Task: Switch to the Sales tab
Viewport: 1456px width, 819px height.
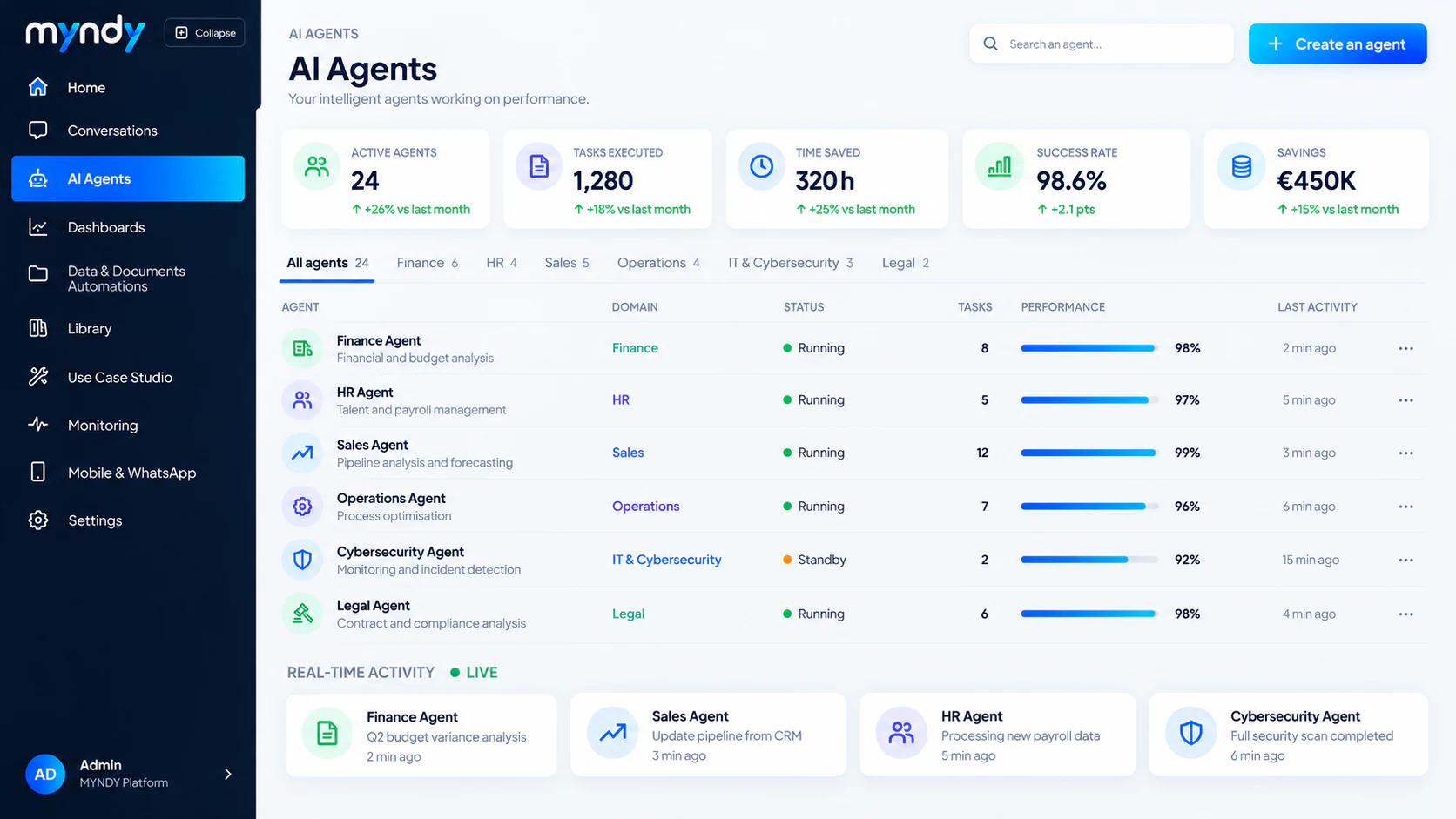Action: [x=567, y=263]
